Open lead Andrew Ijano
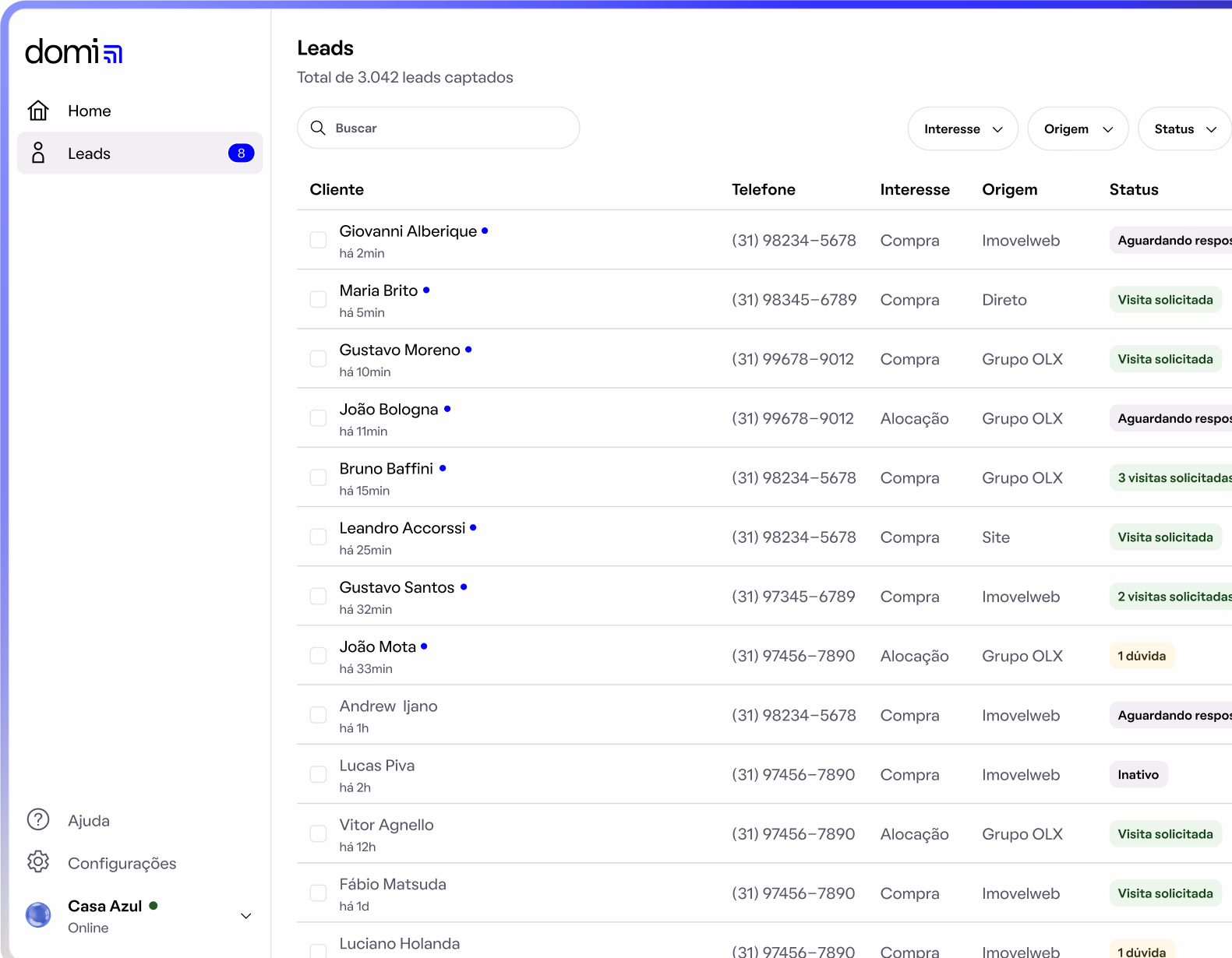This screenshot has width=1232, height=958. click(388, 706)
